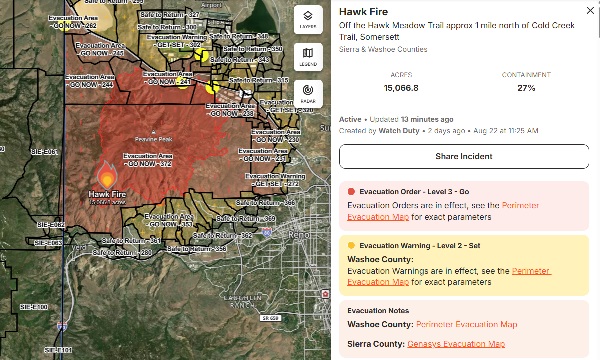Select Safe to Return - 358 label

pyautogui.click(x=196, y=249)
